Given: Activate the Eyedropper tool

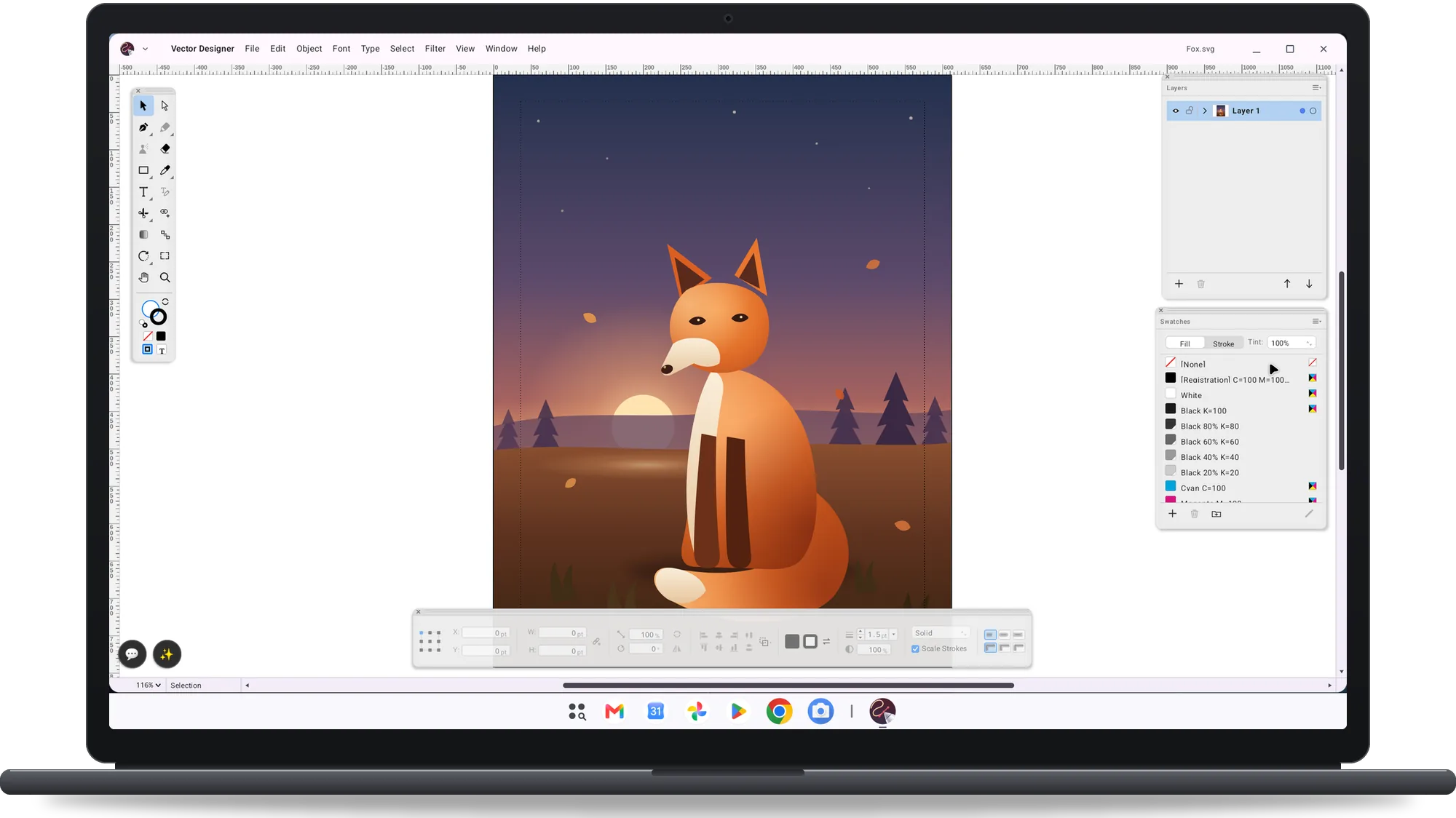Looking at the screenshot, I should tap(165, 170).
